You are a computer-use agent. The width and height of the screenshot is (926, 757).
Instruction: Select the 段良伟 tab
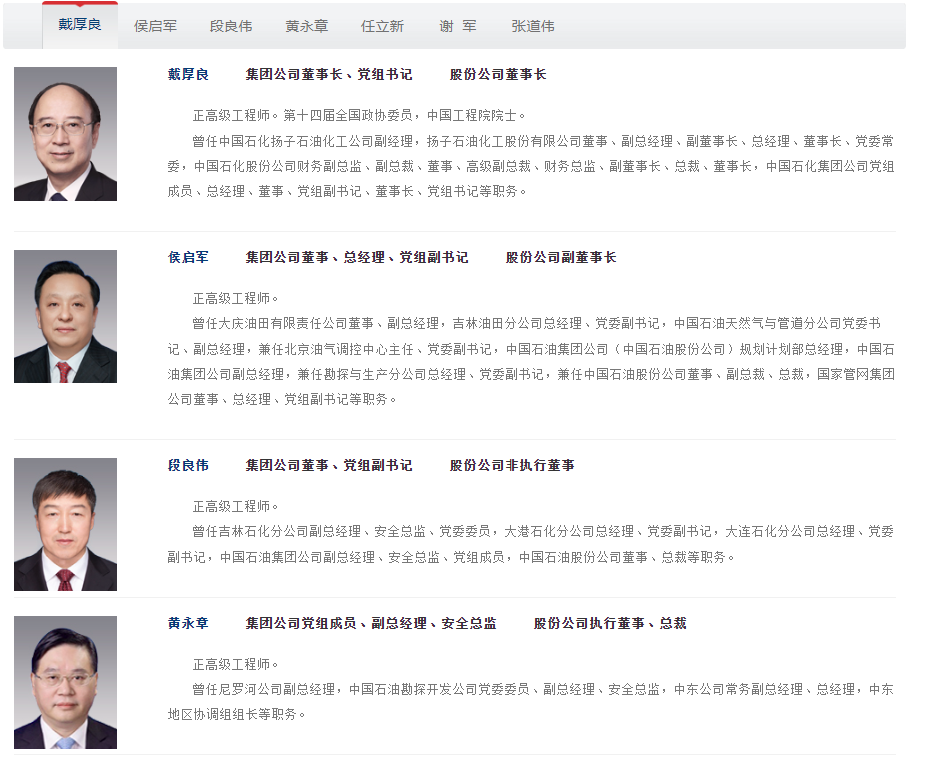(230, 26)
